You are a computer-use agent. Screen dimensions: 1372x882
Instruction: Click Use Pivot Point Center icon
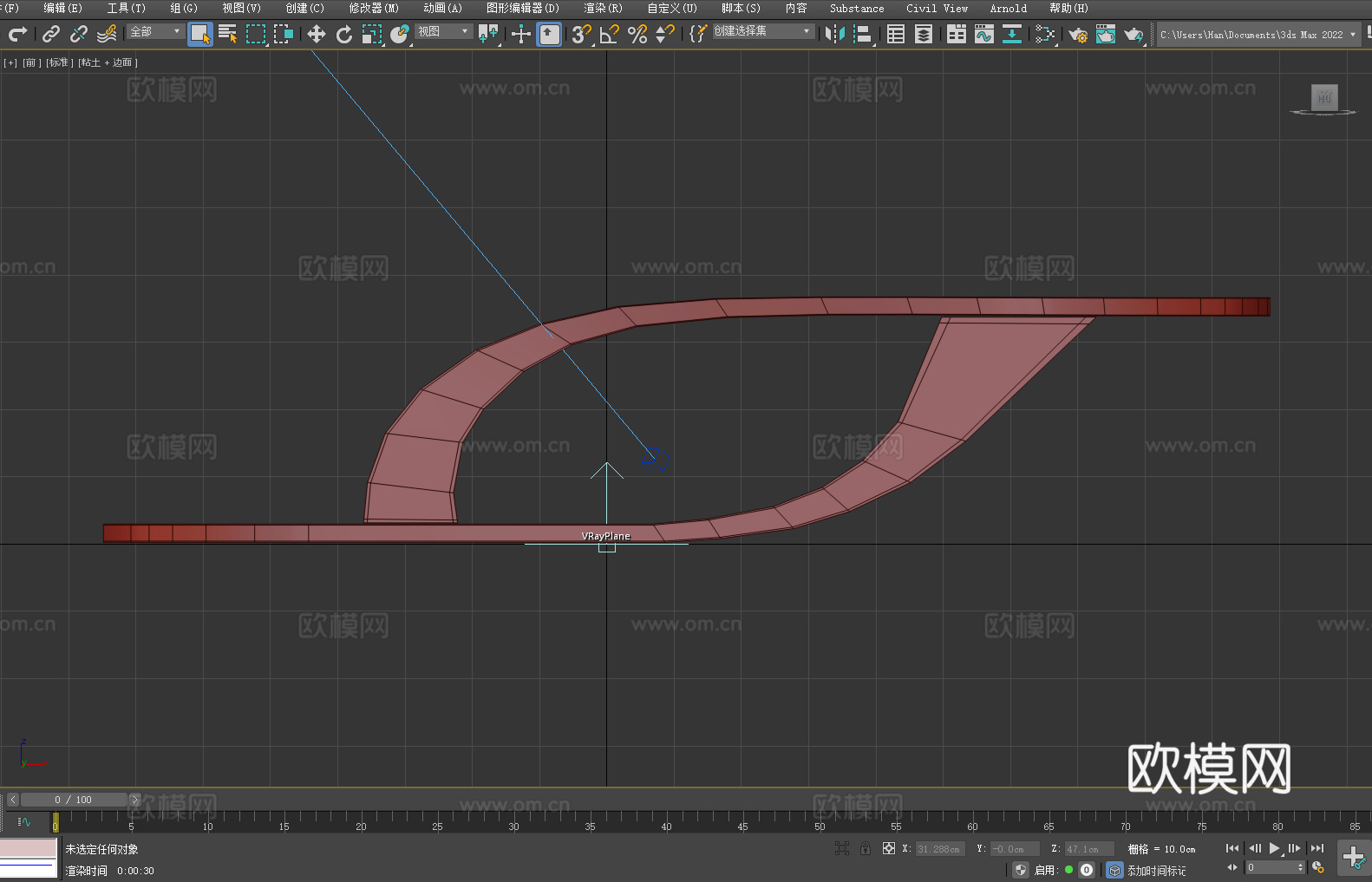point(488,34)
